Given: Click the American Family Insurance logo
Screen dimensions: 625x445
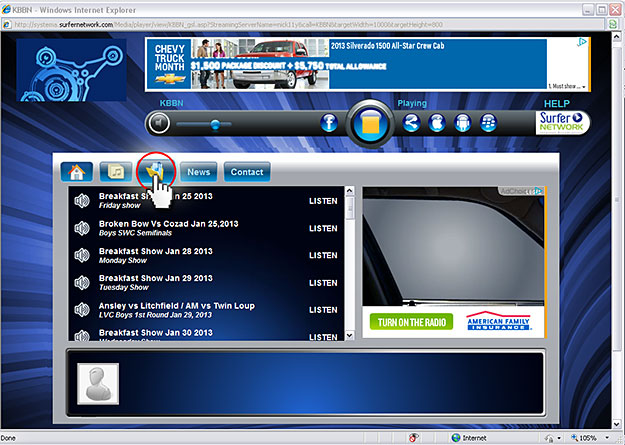Looking at the screenshot, I should [x=499, y=321].
